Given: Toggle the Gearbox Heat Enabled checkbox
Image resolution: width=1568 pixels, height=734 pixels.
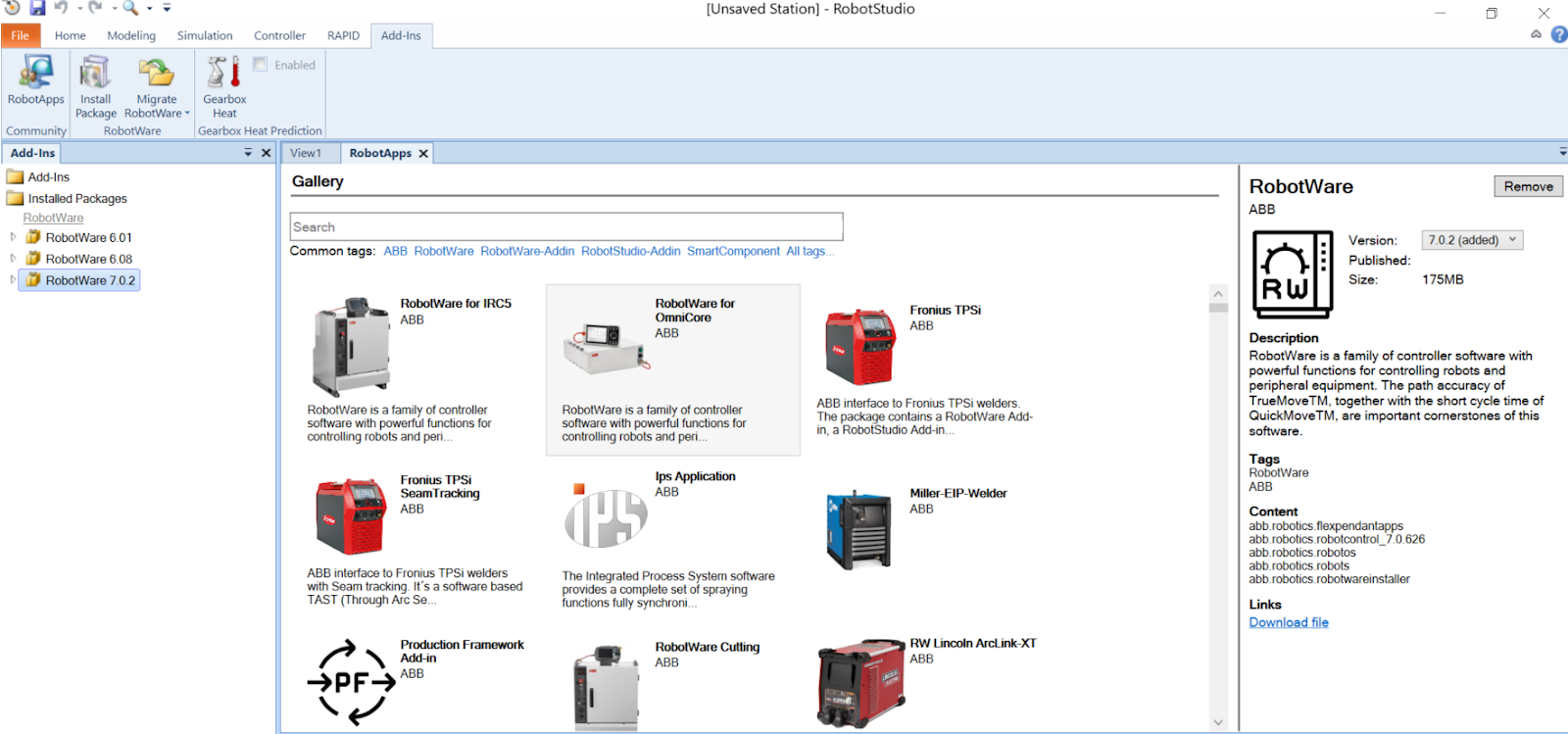Looking at the screenshot, I should (x=260, y=65).
